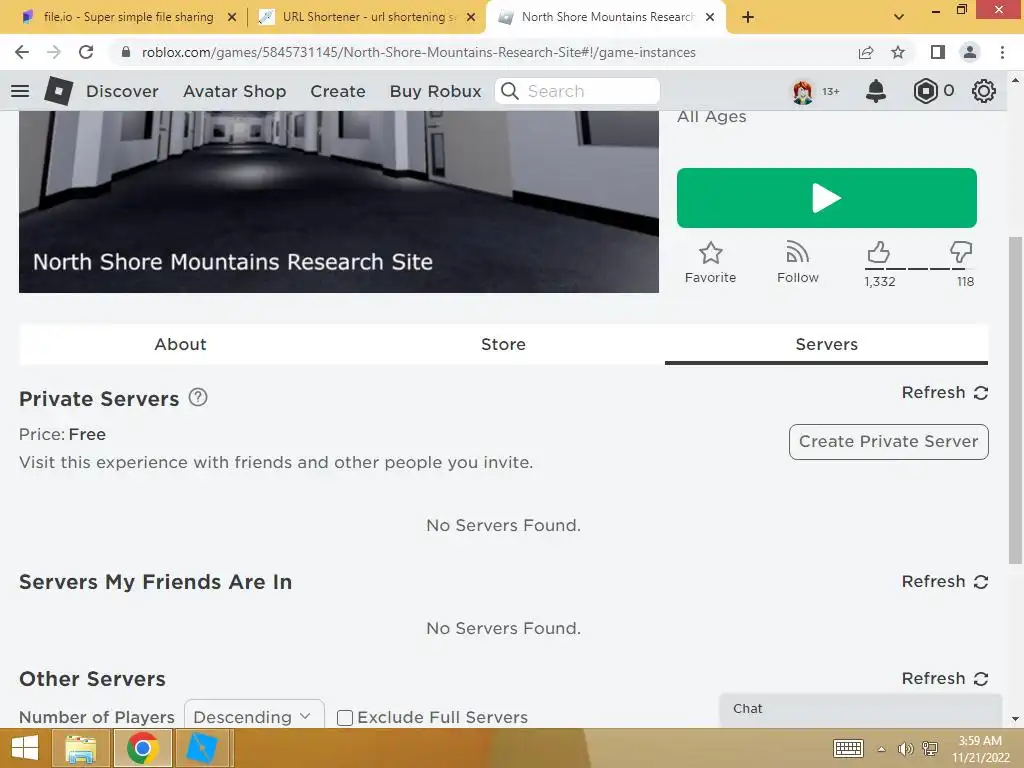Open the settings gear icon

tap(984, 91)
